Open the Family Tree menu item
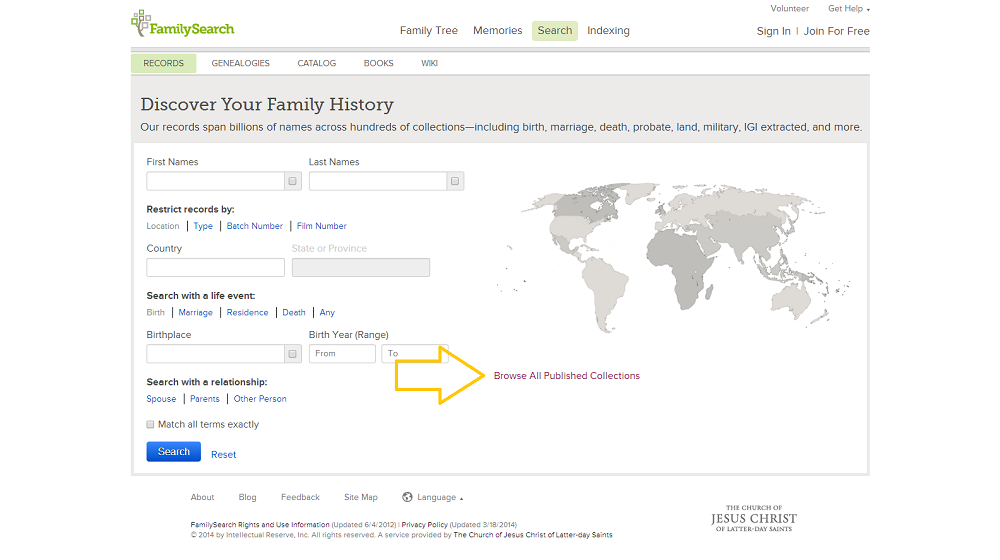Screen dimensions: 1000x560 coord(429,31)
